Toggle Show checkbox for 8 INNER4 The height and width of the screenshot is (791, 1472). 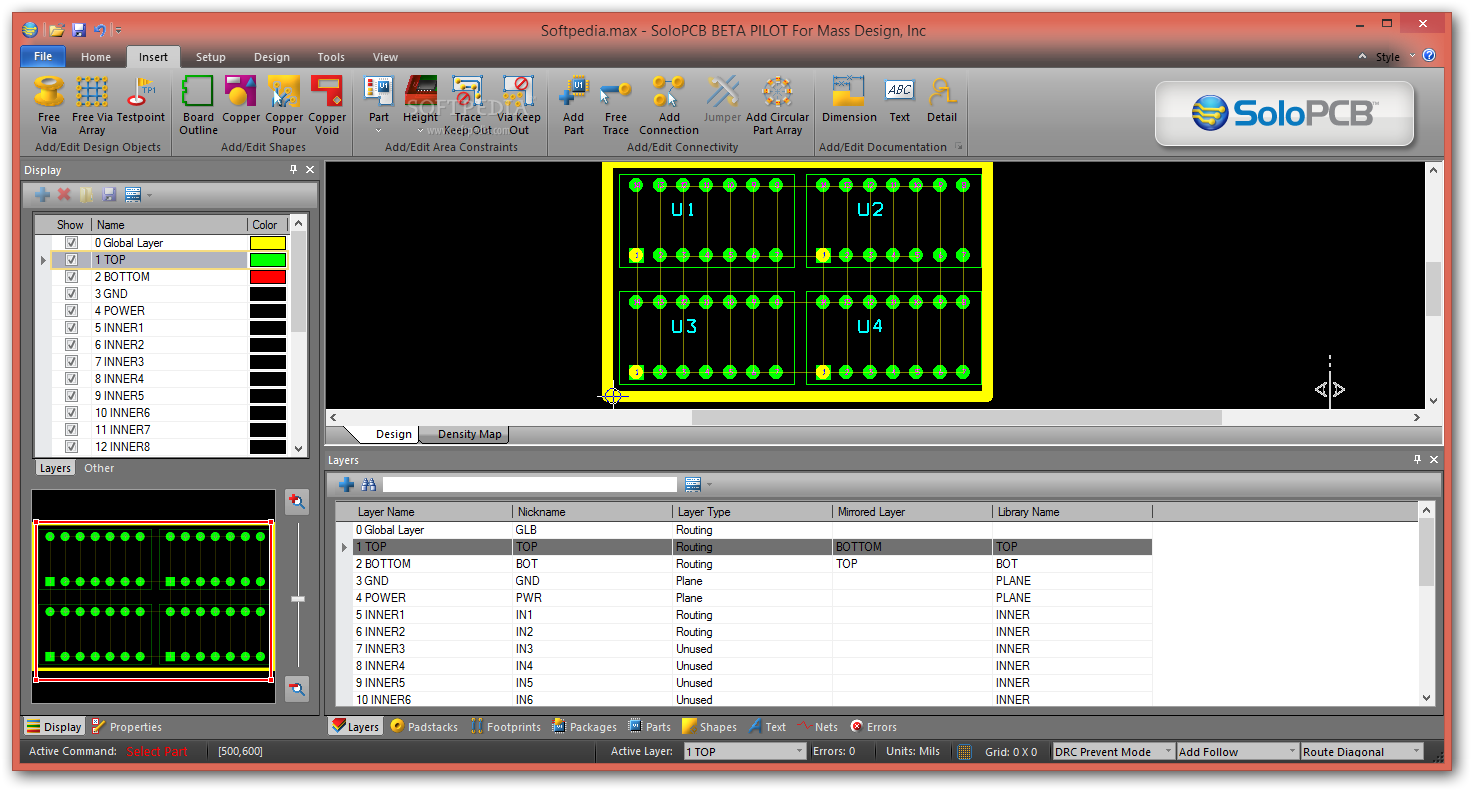[71, 379]
